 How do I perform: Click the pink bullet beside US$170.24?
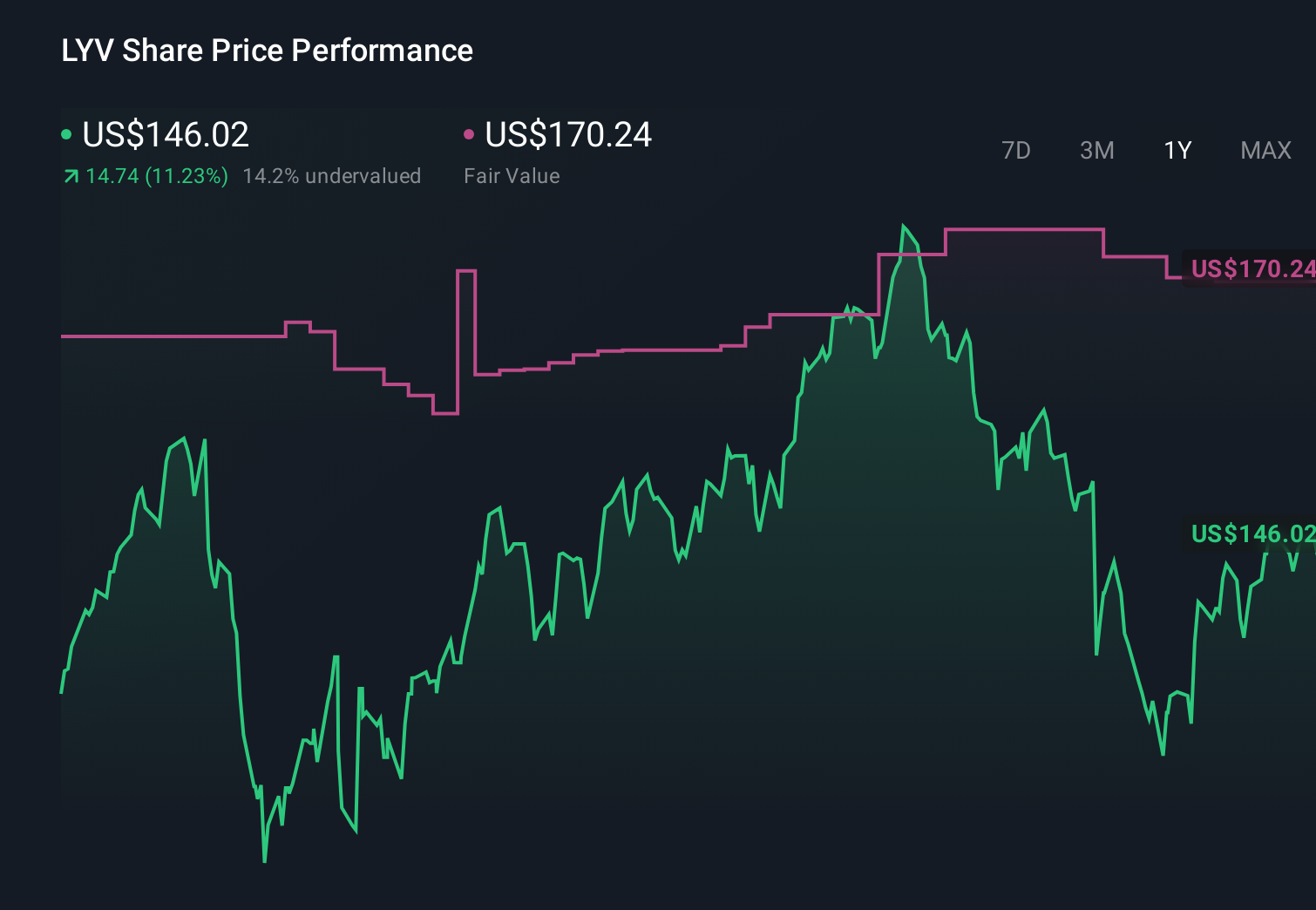point(470,135)
